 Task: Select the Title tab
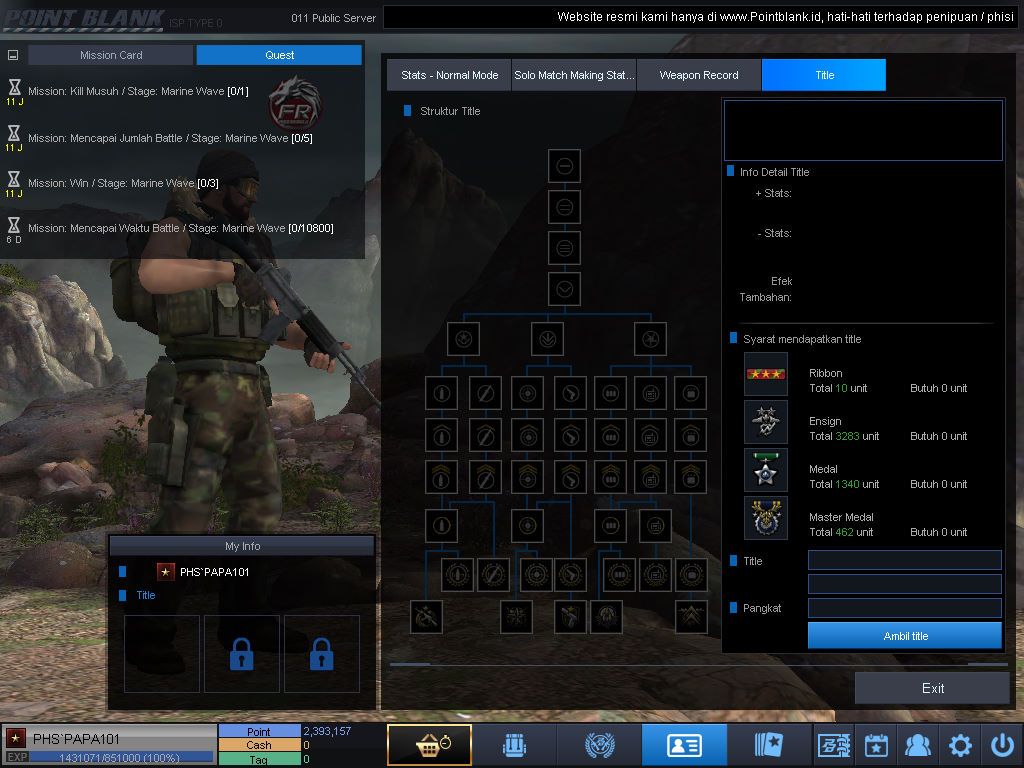point(824,75)
